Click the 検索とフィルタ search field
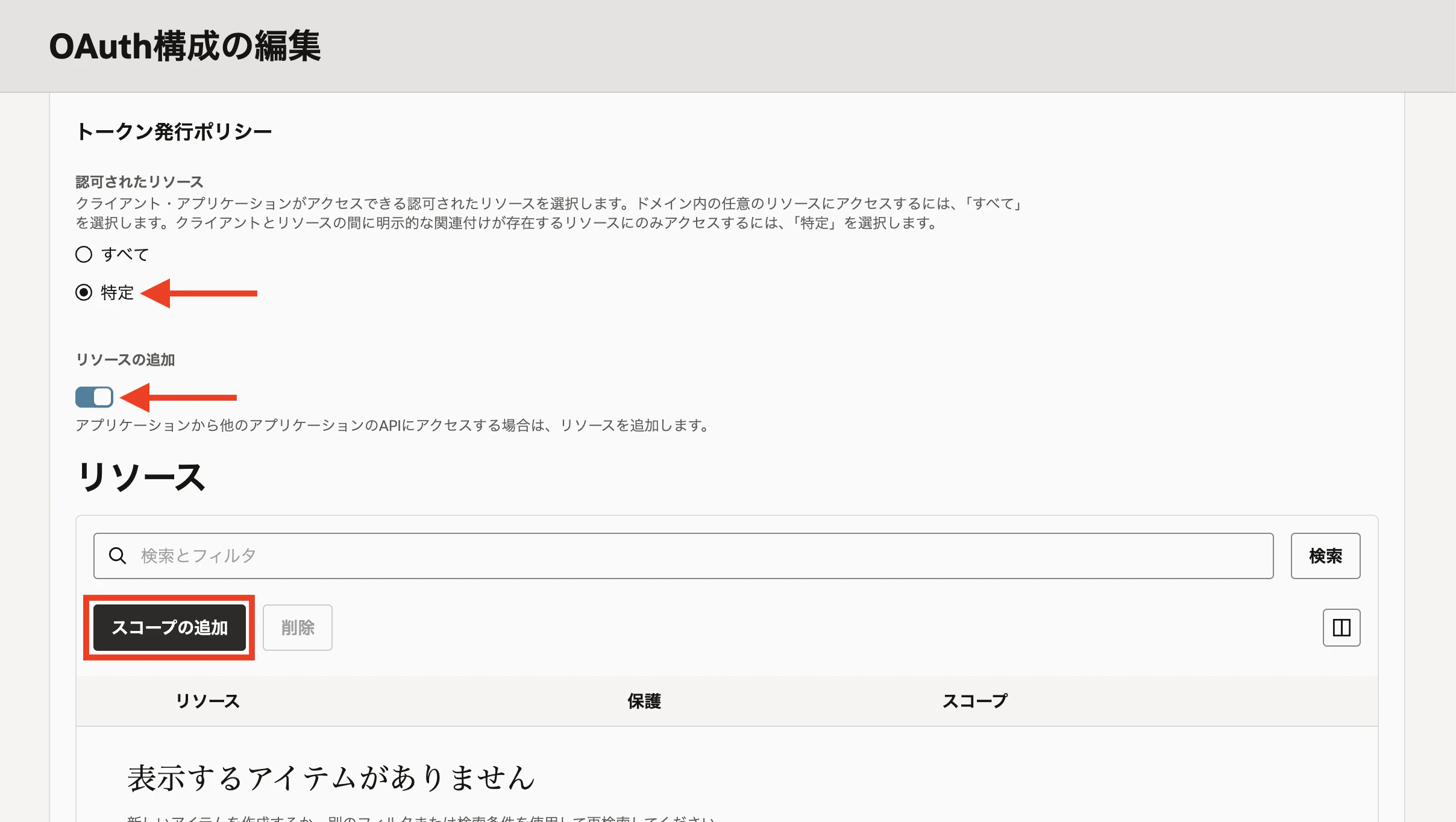This screenshot has width=1456, height=822. click(x=683, y=556)
